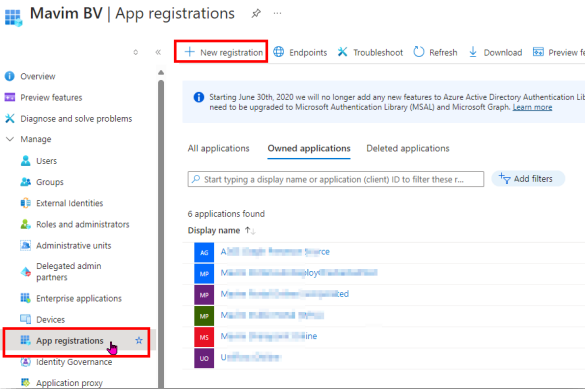585x389 pixels.
Task: Switch to All applications tab
Action: (x=219, y=148)
